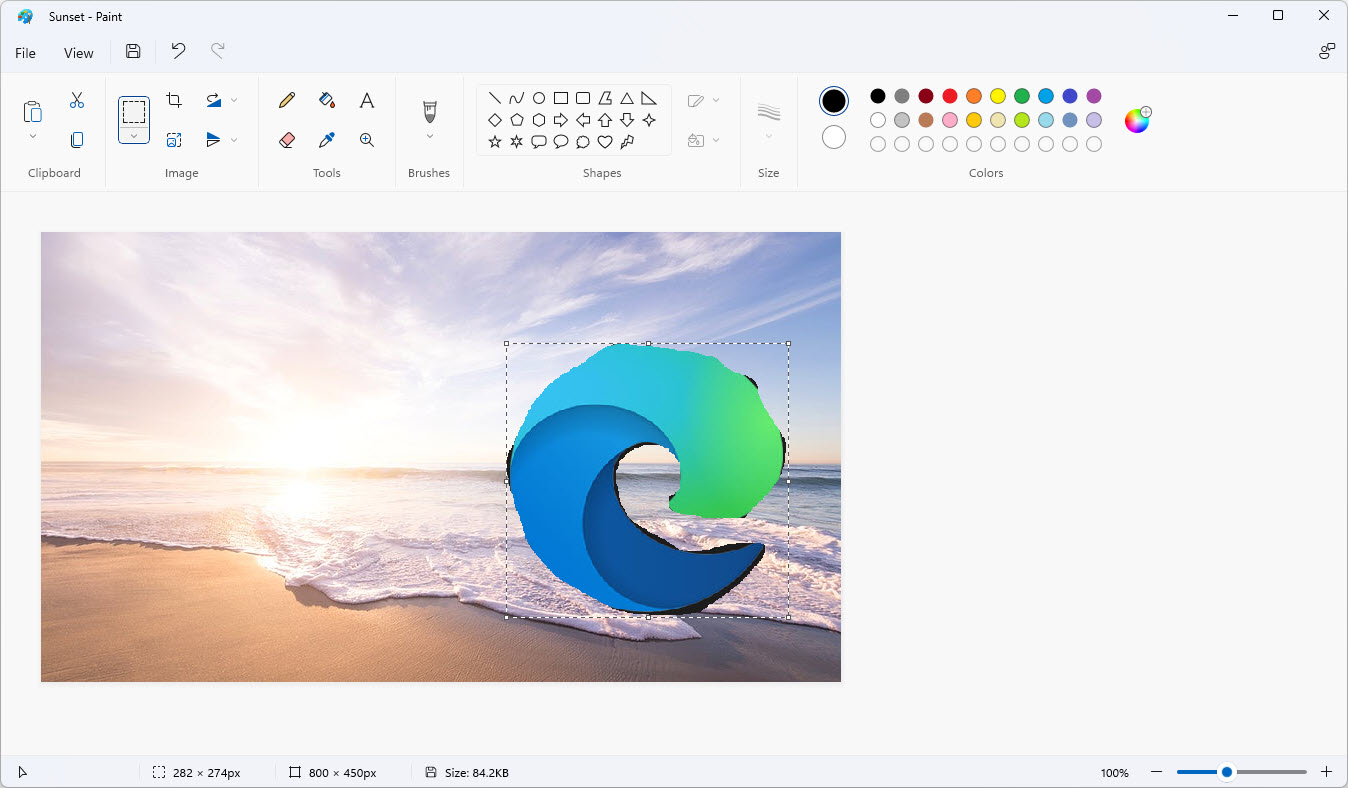Pick the orange color swatch

(x=974, y=96)
